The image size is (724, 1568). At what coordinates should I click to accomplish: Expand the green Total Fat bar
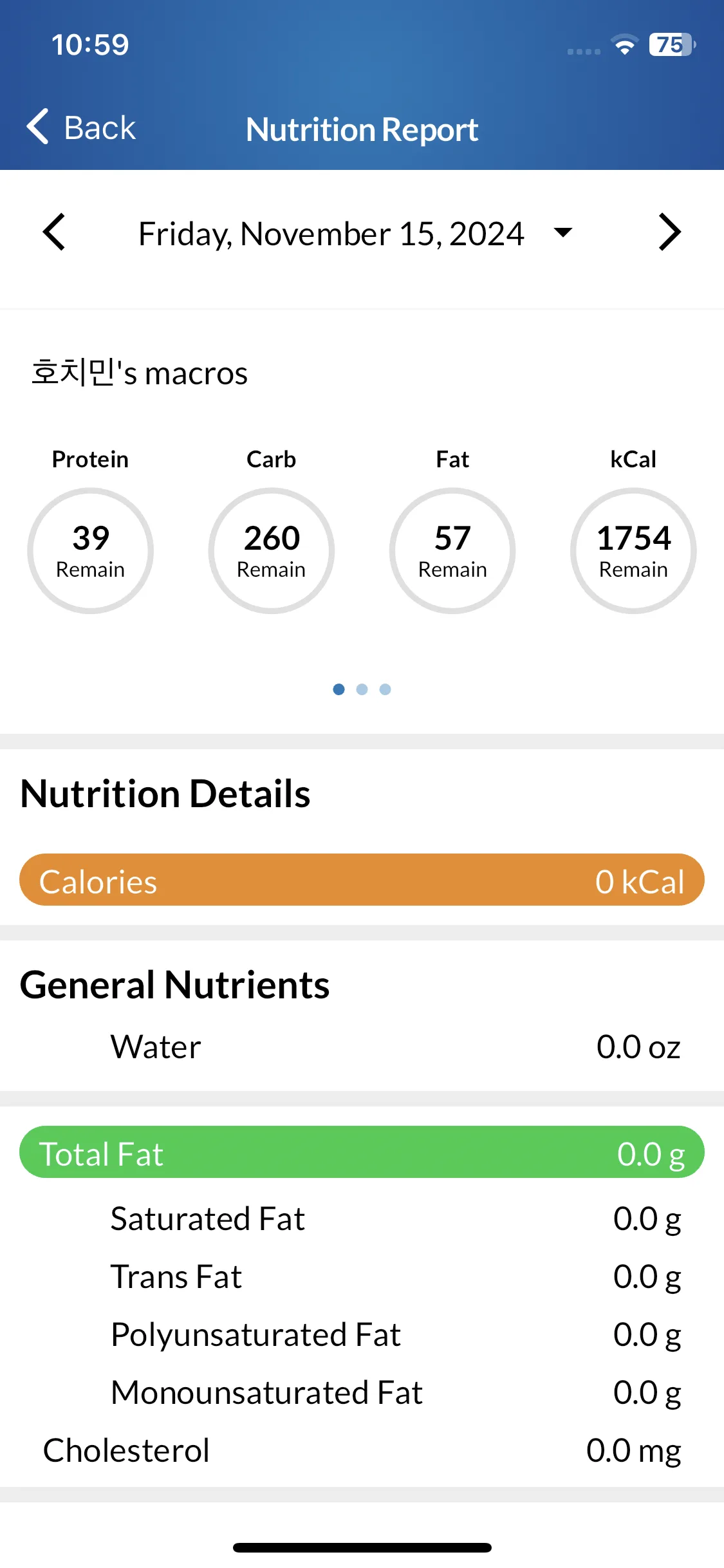[362, 1152]
